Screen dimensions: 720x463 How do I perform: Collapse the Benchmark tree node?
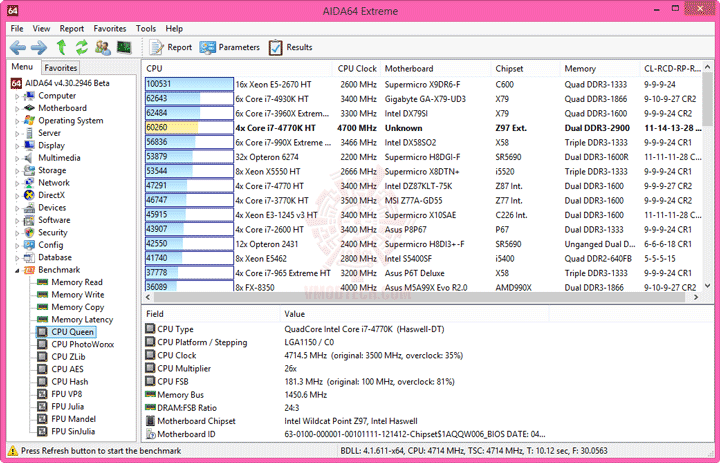click(17, 271)
